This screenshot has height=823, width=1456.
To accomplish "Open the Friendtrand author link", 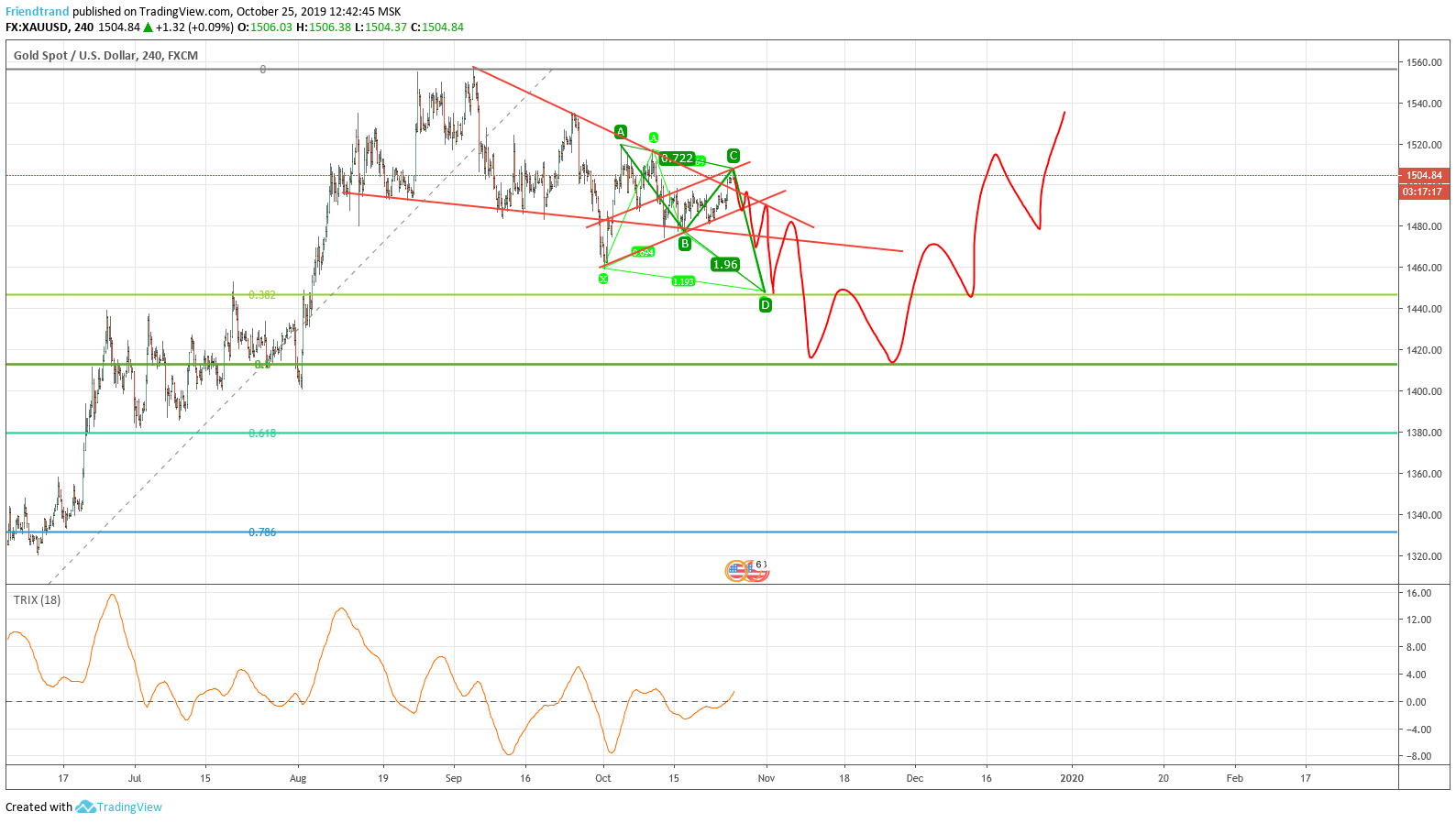I will tap(38, 12).
